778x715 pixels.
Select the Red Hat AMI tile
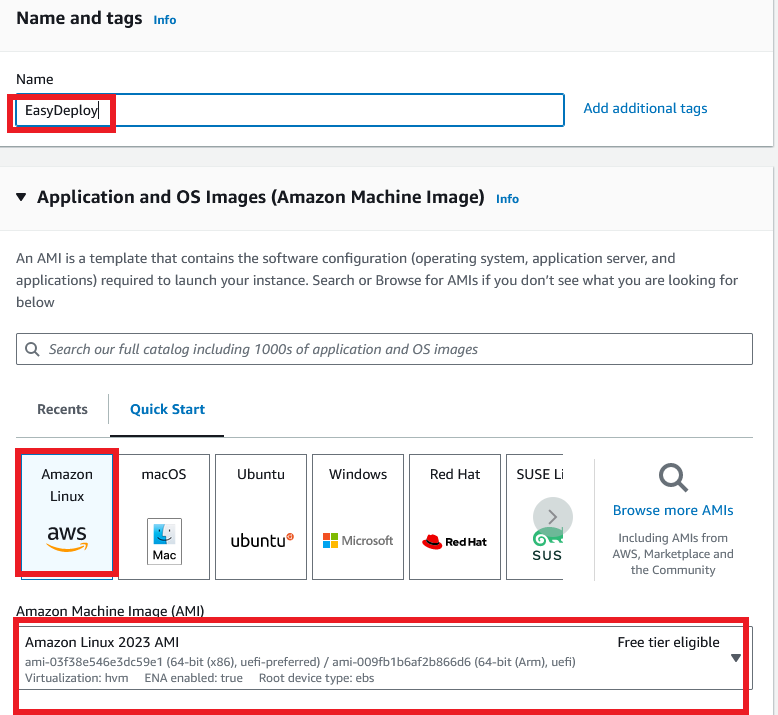455,516
